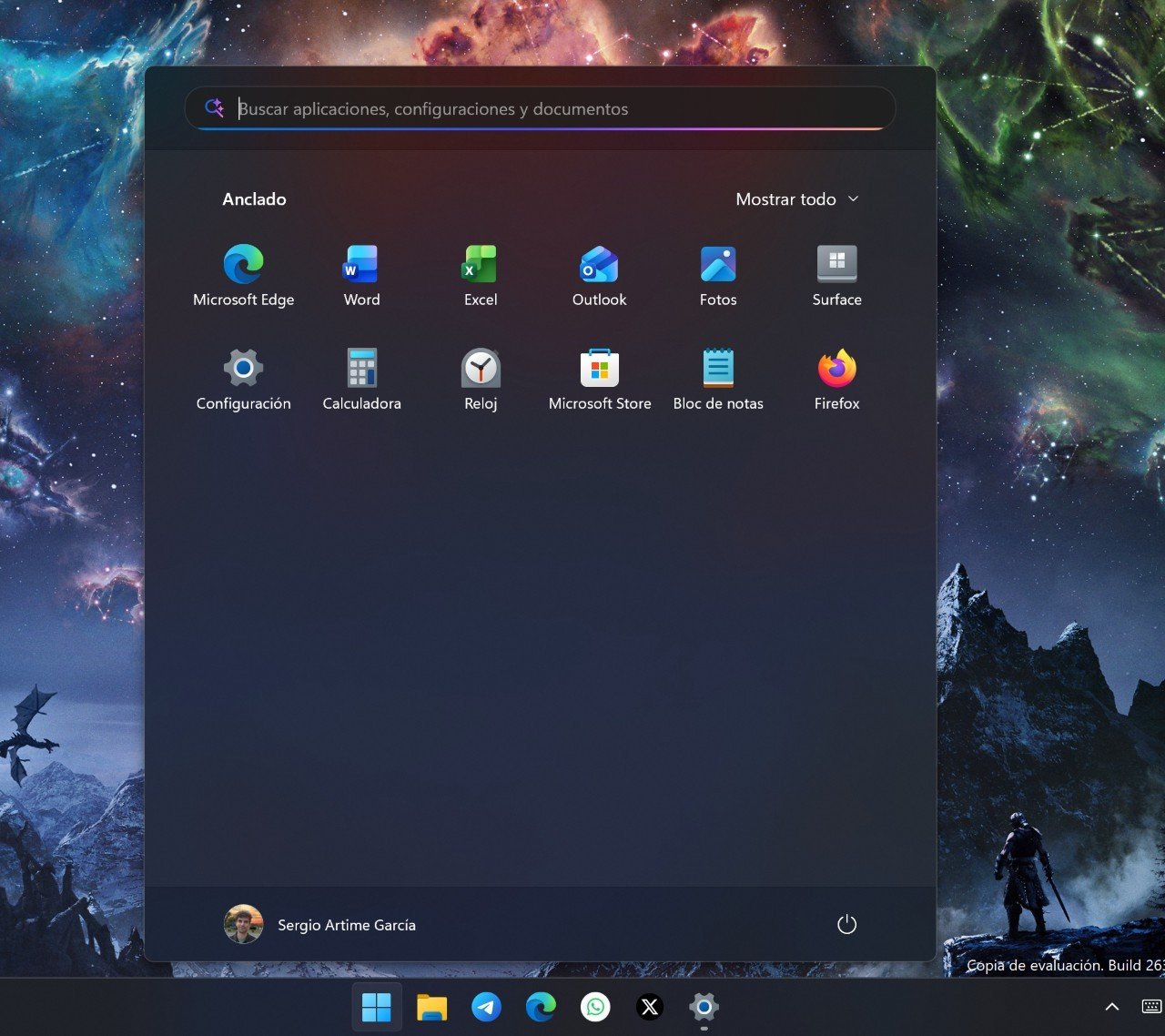
Task: Expand the Mostrar todo apps list
Action: 797,199
